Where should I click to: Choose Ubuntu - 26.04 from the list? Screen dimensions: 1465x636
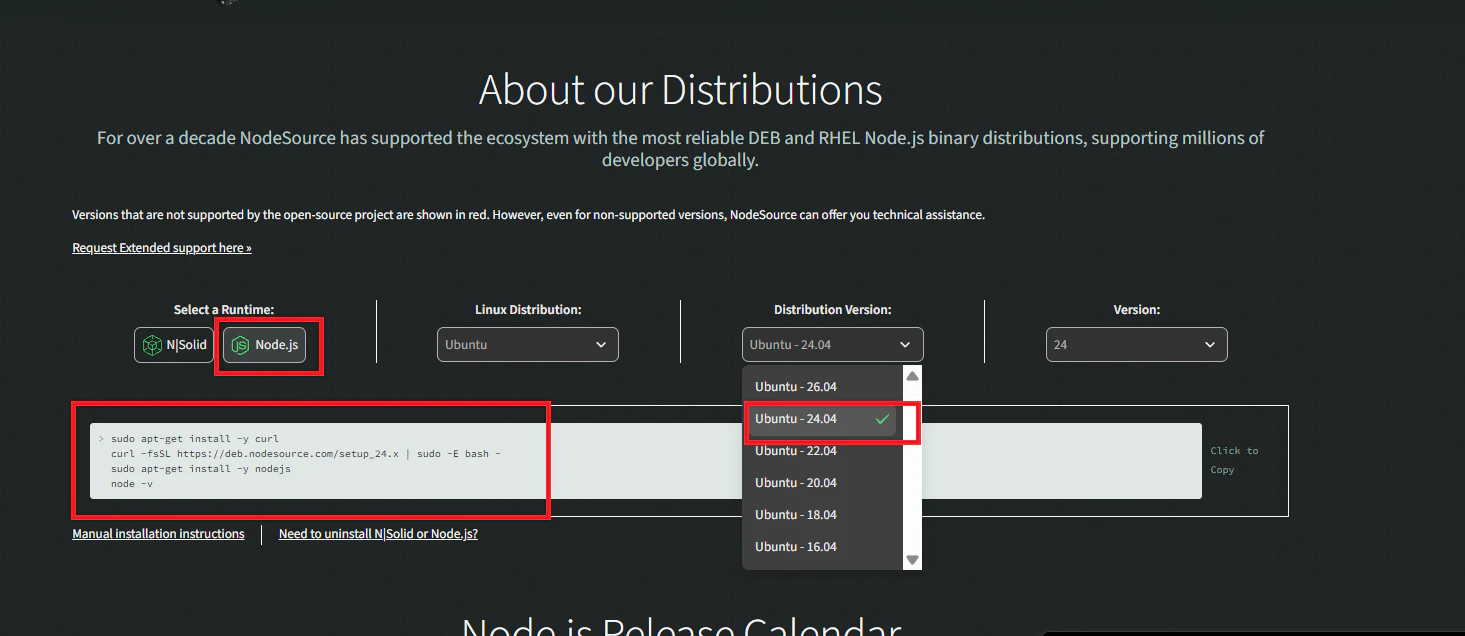822,386
